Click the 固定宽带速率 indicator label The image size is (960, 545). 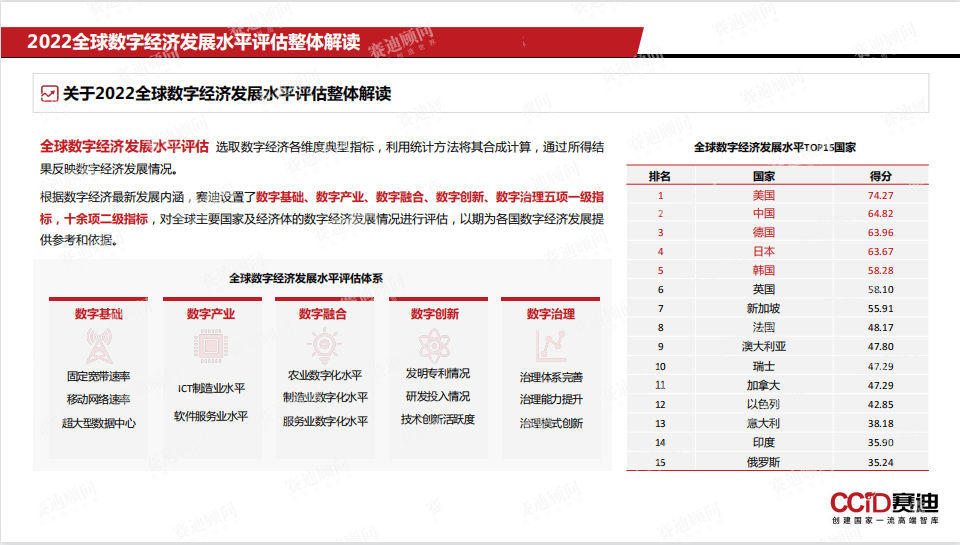tap(99, 376)
